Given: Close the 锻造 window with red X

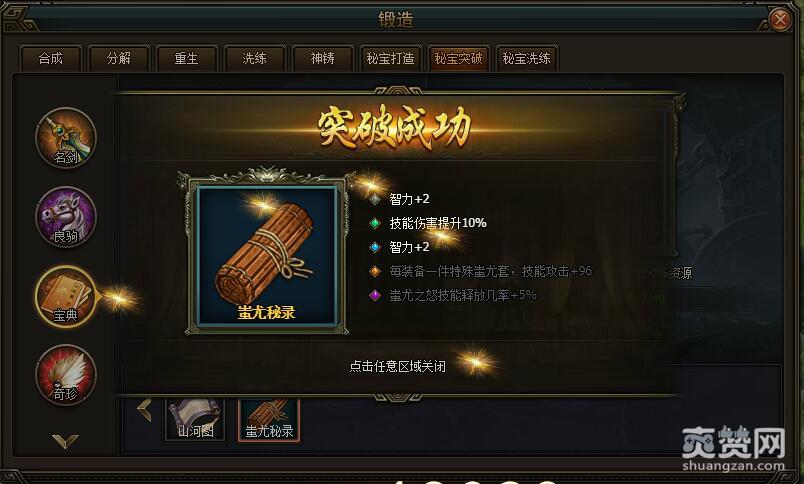Looking at the screenshot, I should [x=780, y=20].
